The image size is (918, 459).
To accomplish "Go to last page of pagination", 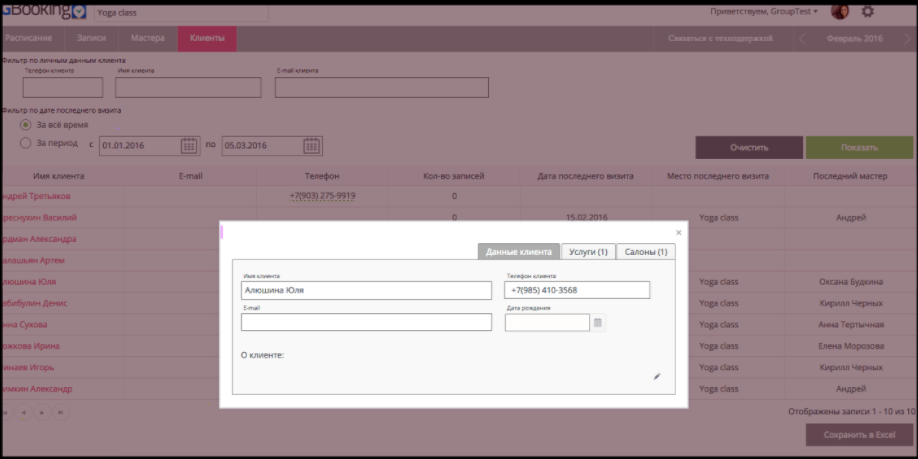I will tap(61, 412).
